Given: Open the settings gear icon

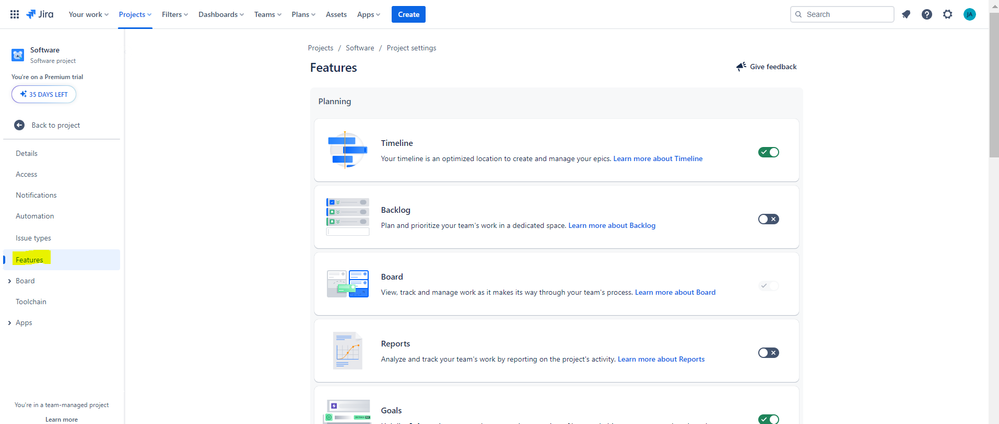Looking at the screenshot, I should pos(947,14).
